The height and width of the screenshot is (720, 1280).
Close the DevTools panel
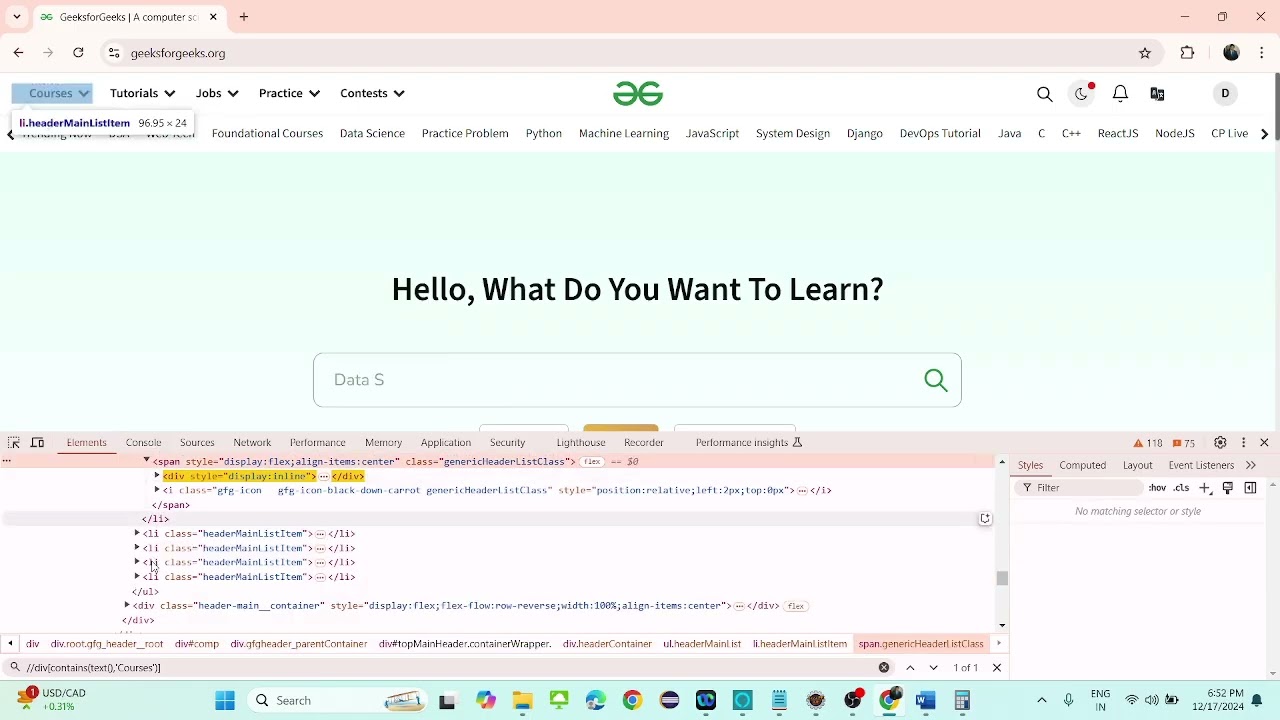point(1264,442)
